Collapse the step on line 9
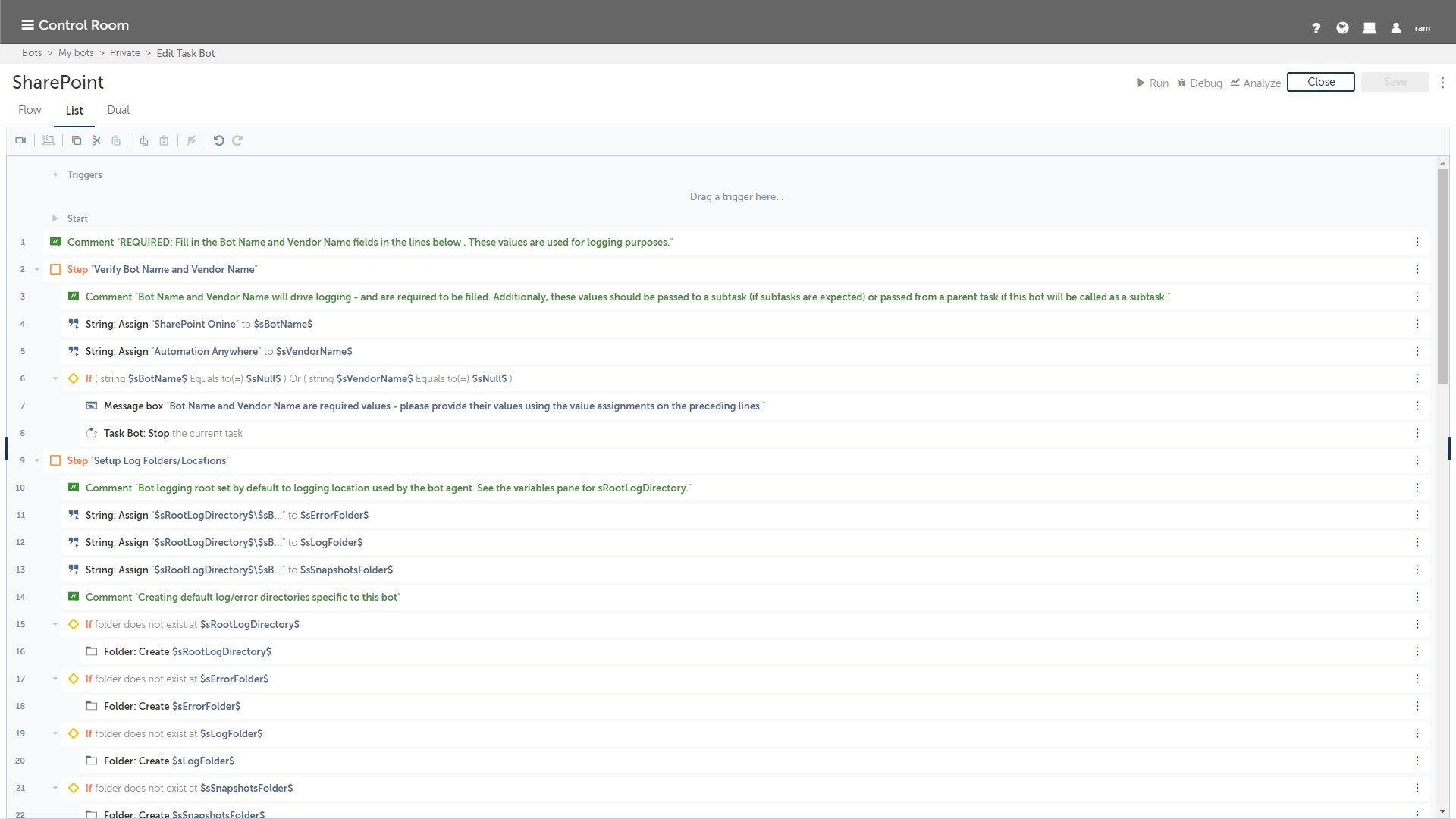Image resolution: width=1456 pixels, height=819 pixels. click(x=37, y=460)
